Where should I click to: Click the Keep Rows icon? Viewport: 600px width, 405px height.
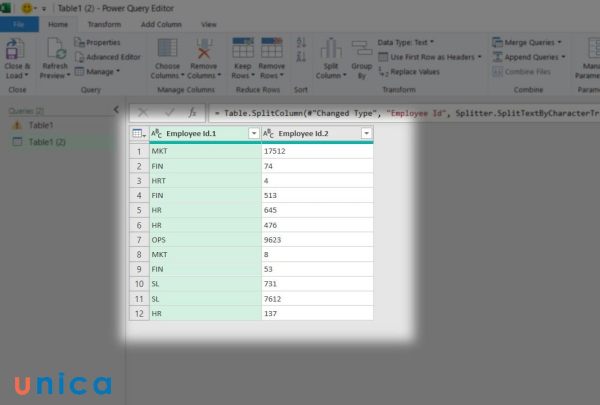[x=243, y=50]
